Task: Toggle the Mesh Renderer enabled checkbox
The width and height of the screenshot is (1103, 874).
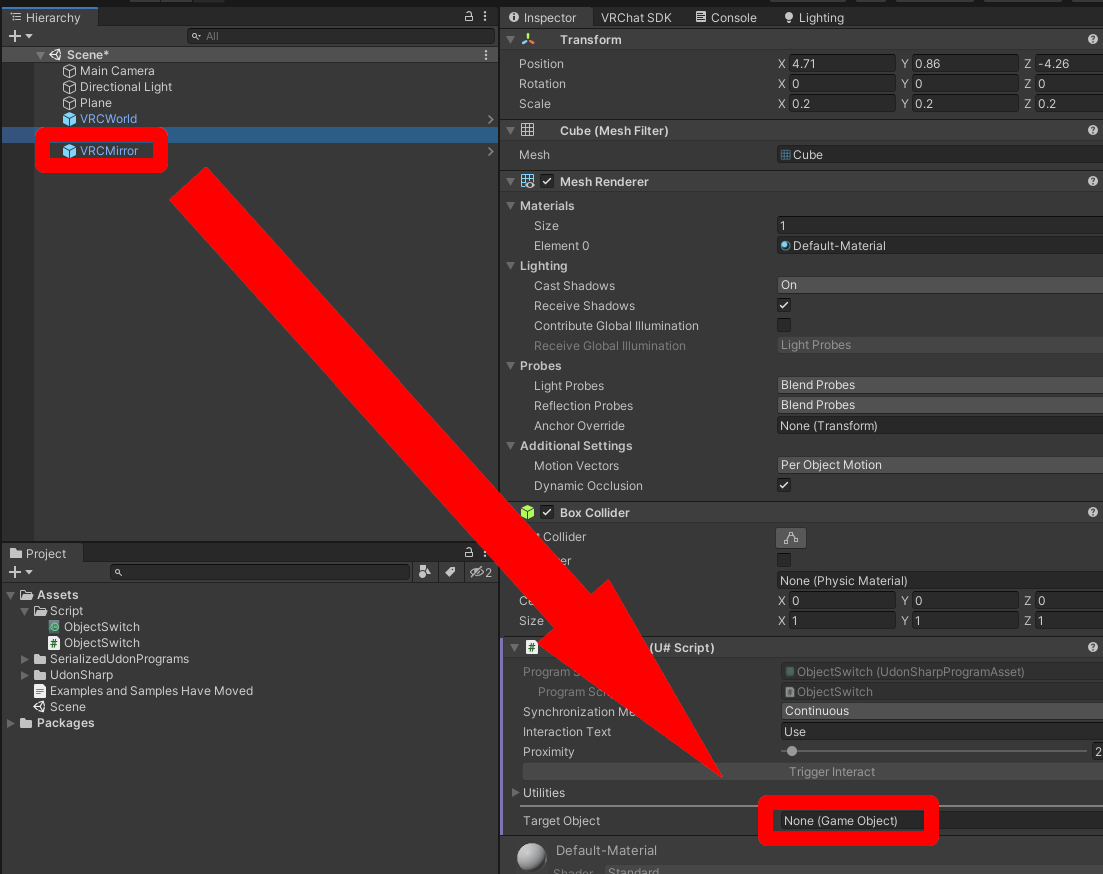Action: pos(547,181)
